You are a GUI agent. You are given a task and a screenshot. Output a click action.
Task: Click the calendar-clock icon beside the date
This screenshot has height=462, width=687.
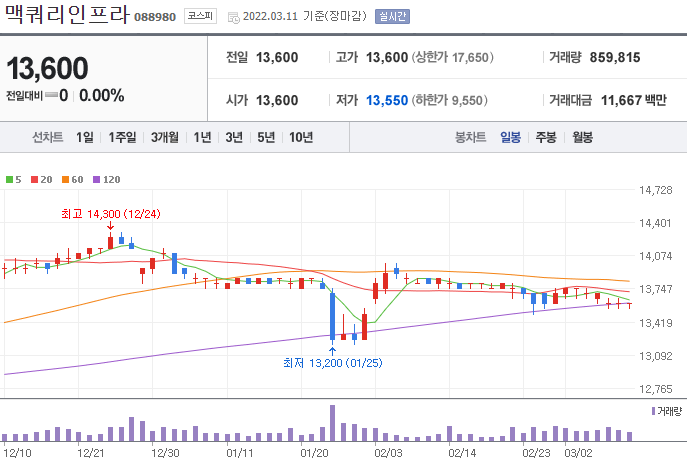point(234,17)
